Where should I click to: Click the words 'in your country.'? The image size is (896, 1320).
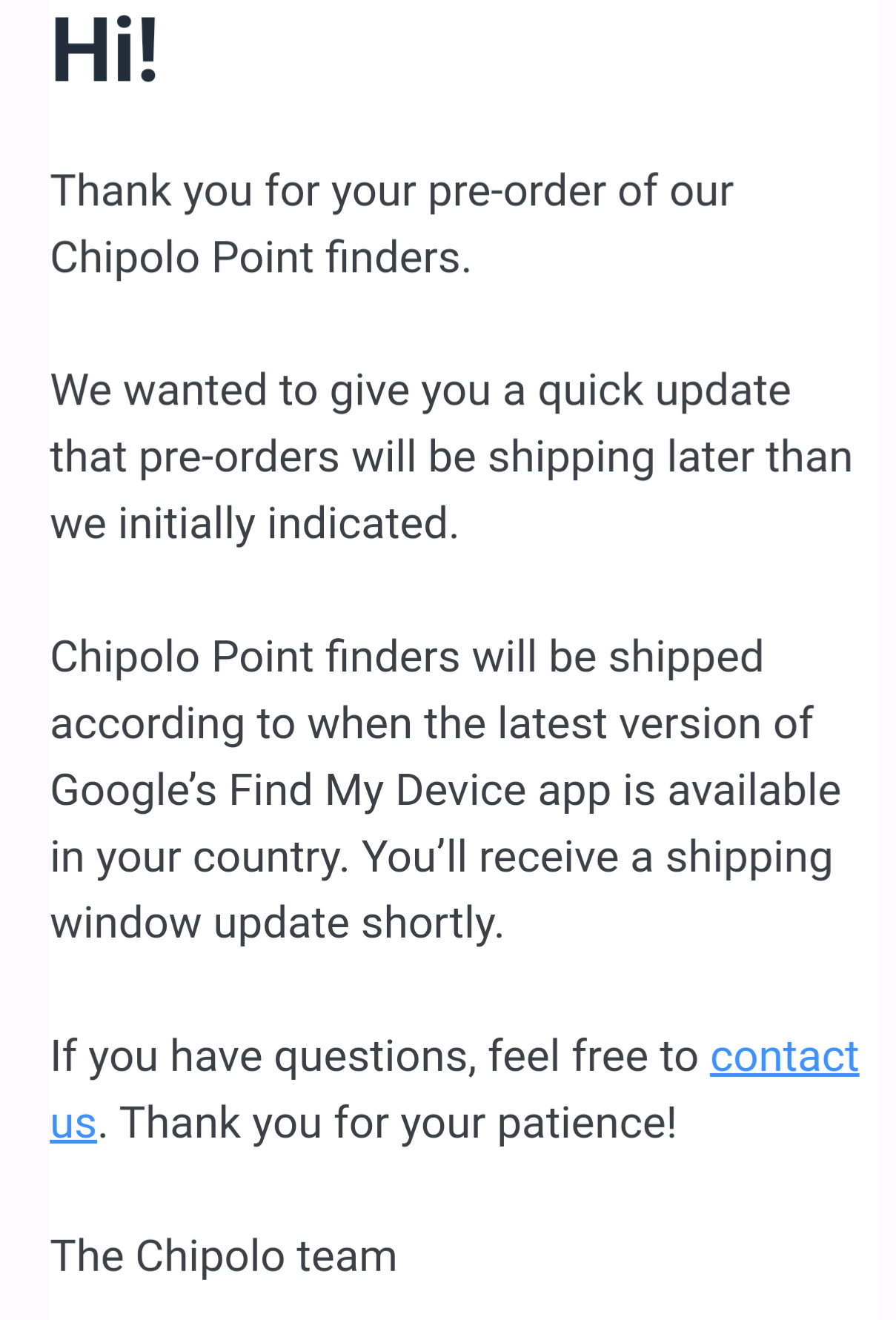point(199,858)
